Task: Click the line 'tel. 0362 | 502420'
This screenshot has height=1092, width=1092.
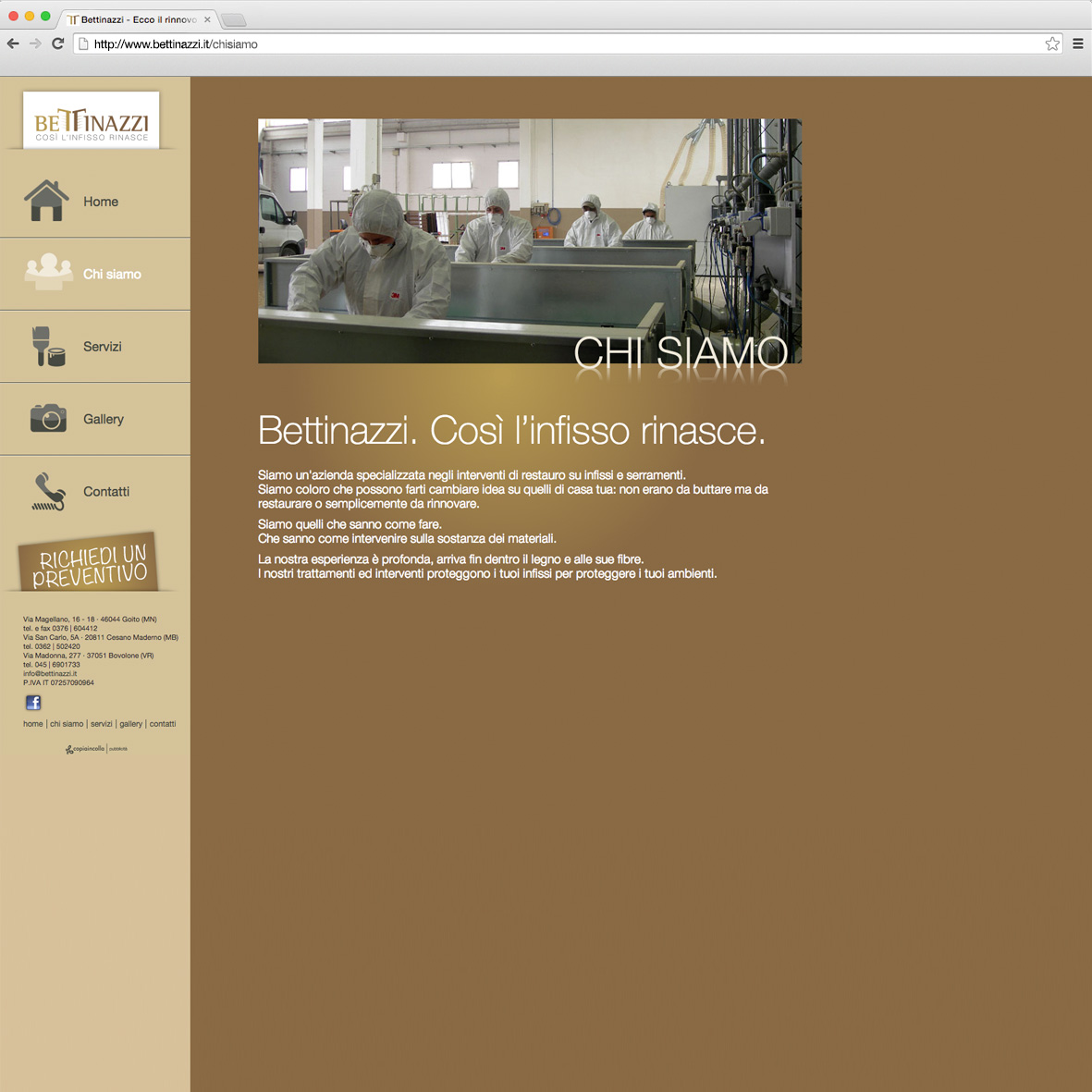Action: [x=52, y=646]
